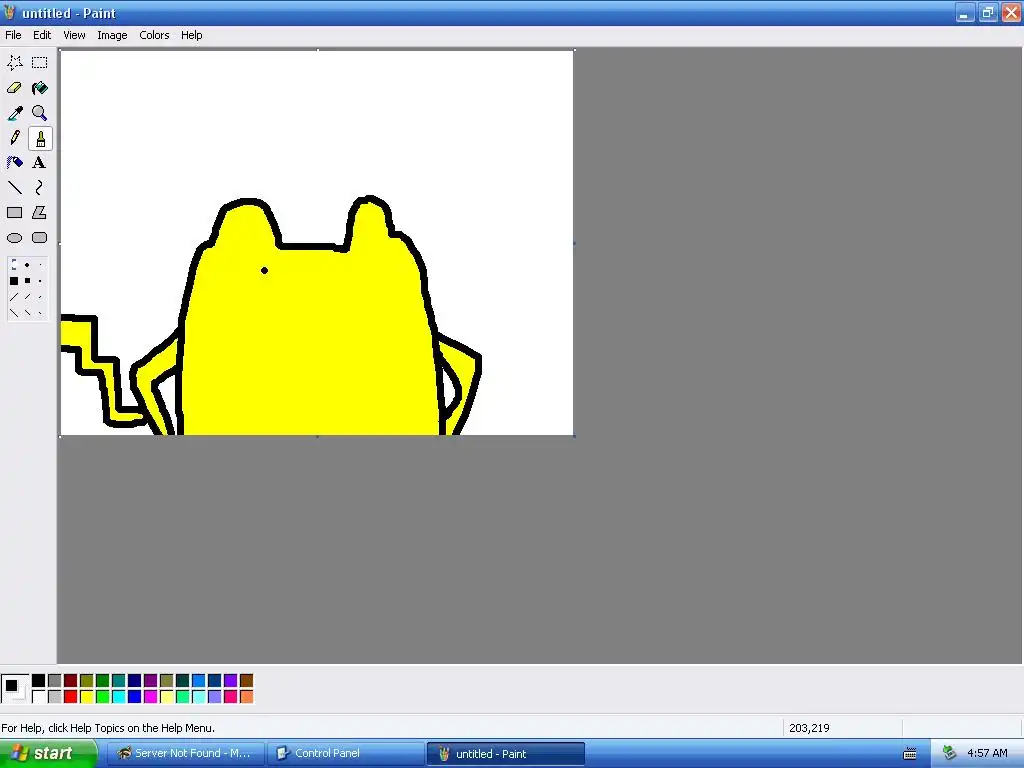Activate the Pick Color eyedropper tool
This screenshot has width=1024, height=768.
point(14,113)
